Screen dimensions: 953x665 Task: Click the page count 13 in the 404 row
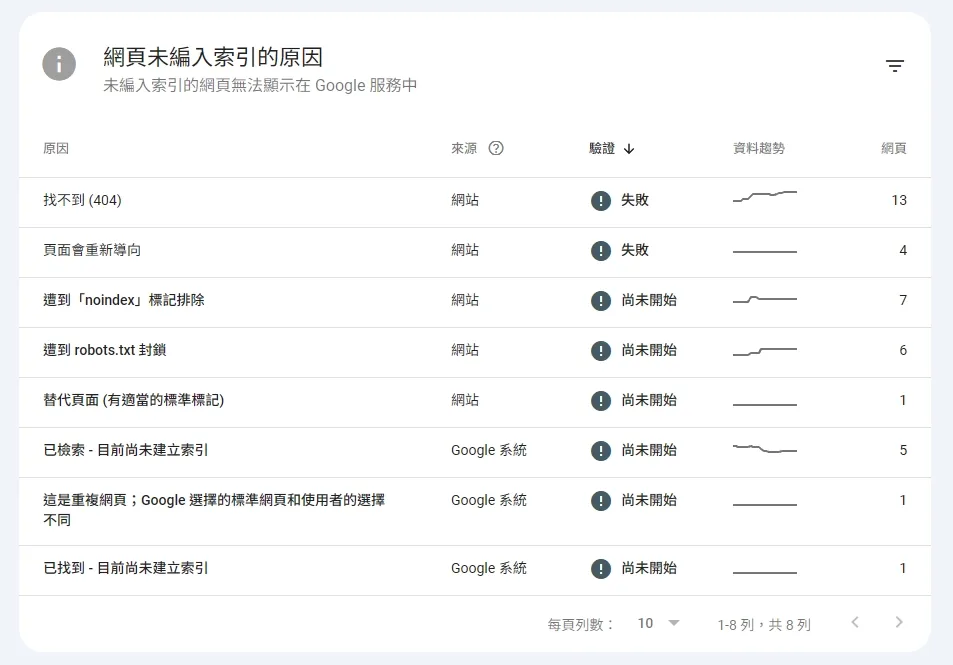coord(899,200)
